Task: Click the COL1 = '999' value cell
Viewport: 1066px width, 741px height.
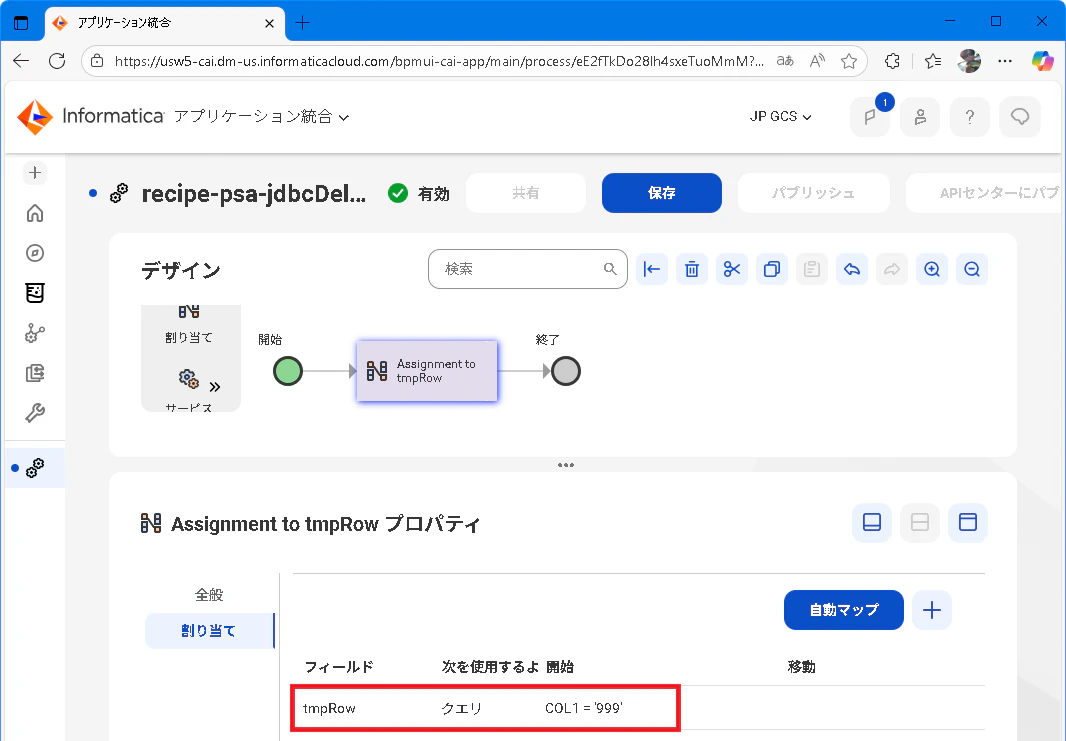Action: (584, 708)
